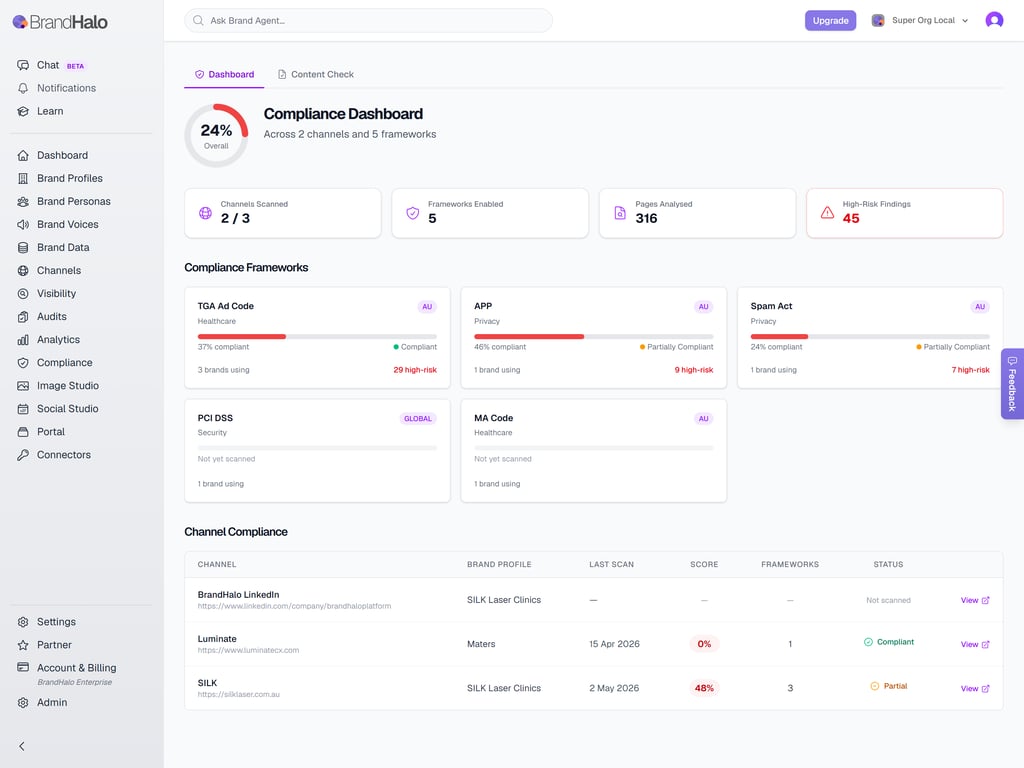Open the PCI DSS framework card

click(317, 451)
